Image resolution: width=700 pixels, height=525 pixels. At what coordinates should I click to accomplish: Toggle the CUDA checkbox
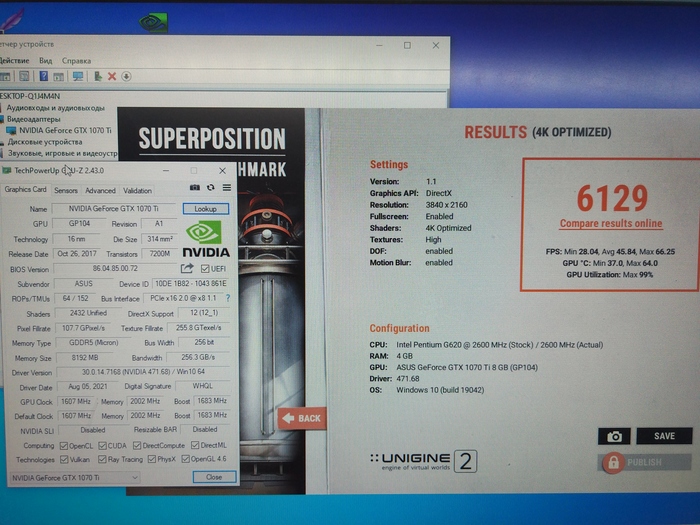pyautogui.click(x=102, y=446)
